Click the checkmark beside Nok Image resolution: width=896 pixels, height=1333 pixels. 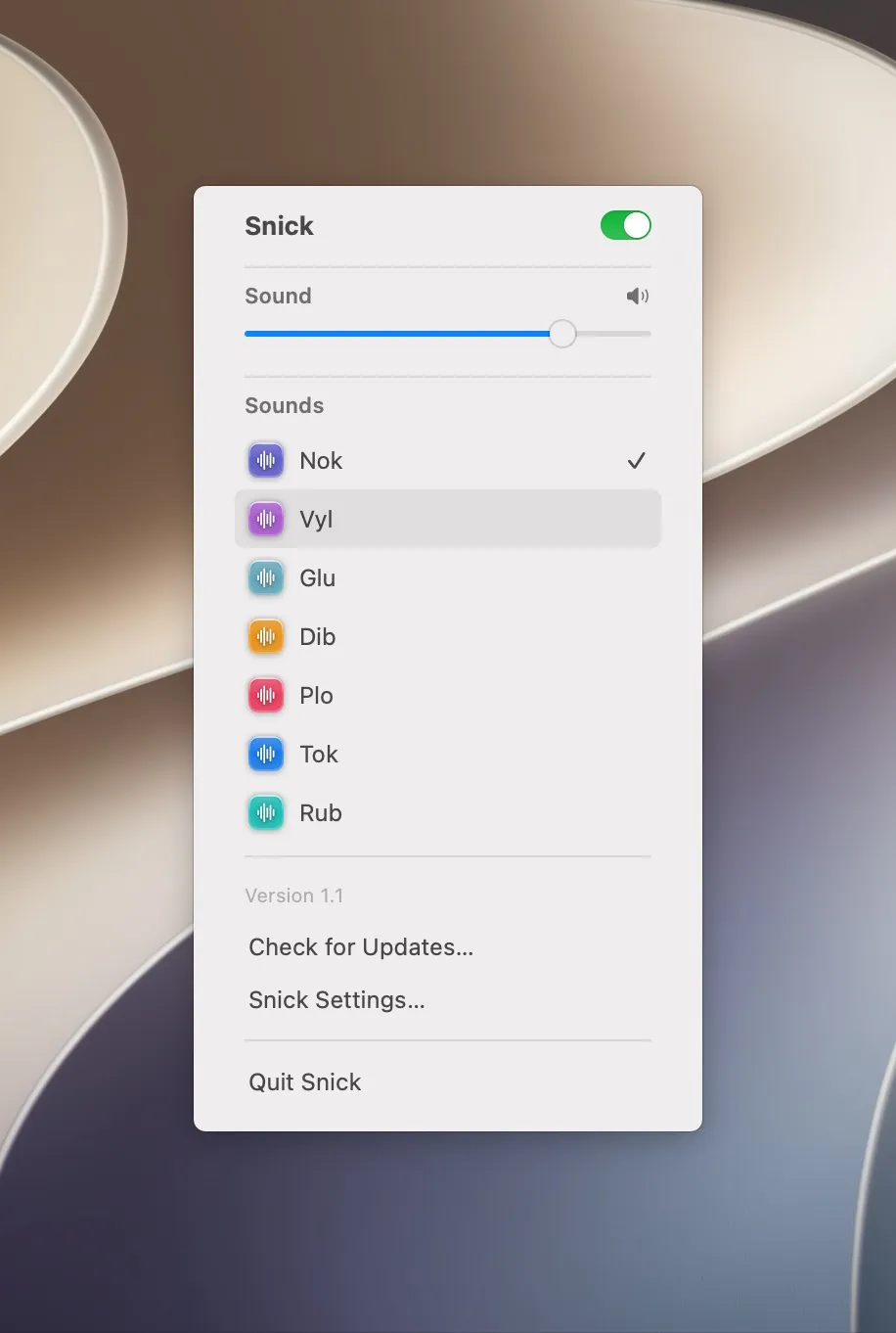(637, 460)
